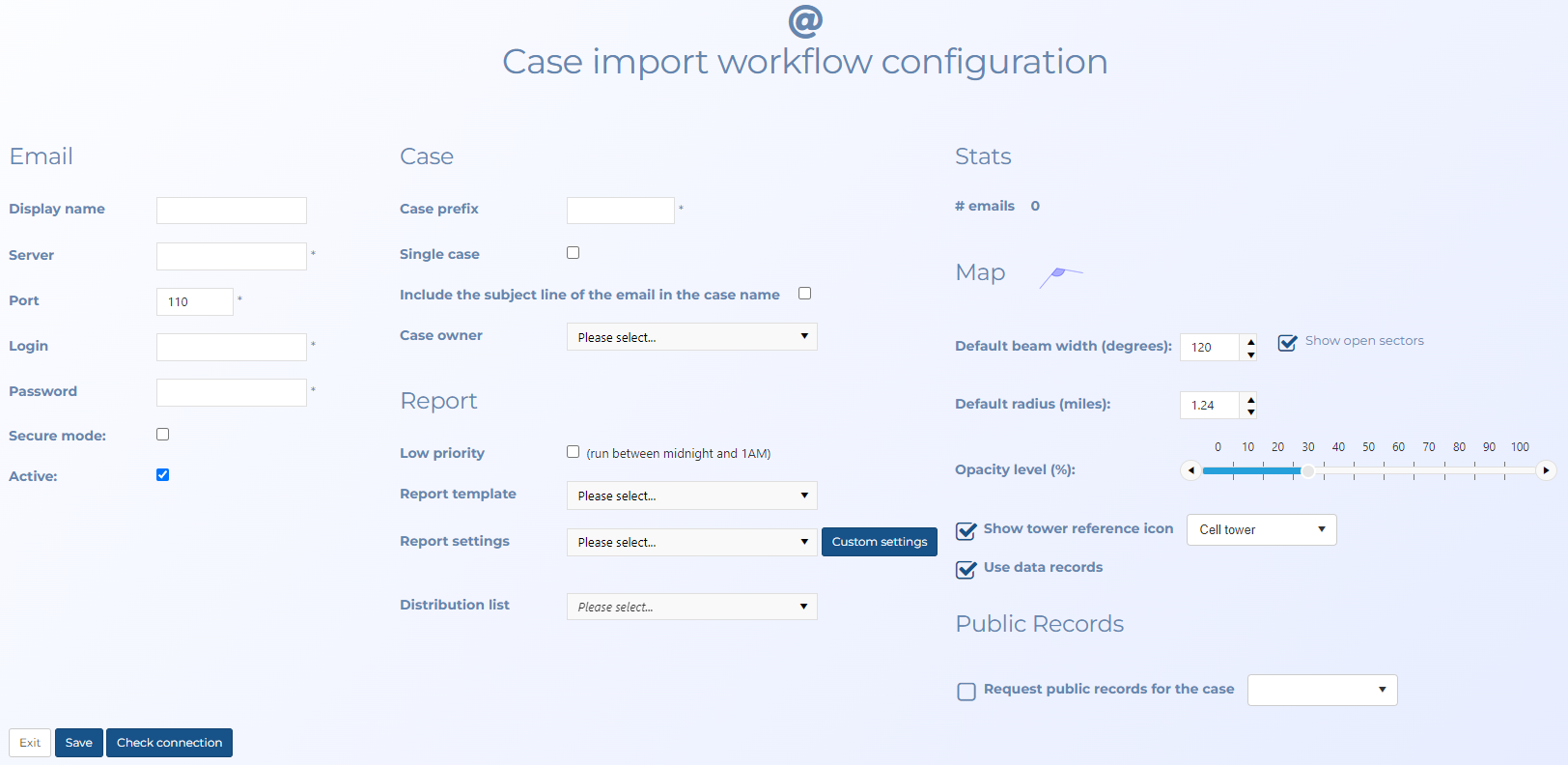
Task: Click into the Server input field
Action: (x=232, y=256)
